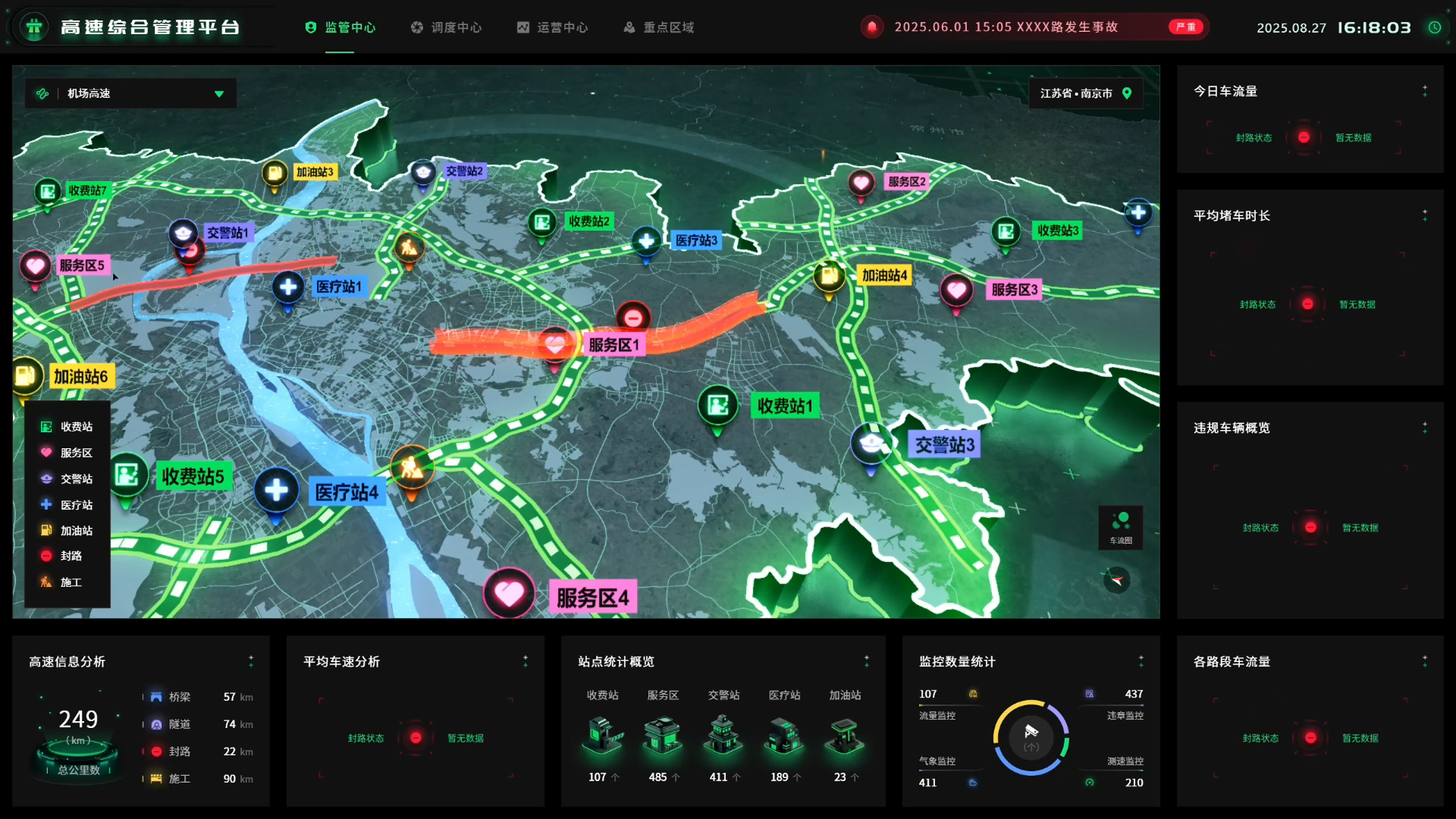The image size is (1456, 819).
Task: Switch to the 调度中心 tab
Action: coord(446,27)
